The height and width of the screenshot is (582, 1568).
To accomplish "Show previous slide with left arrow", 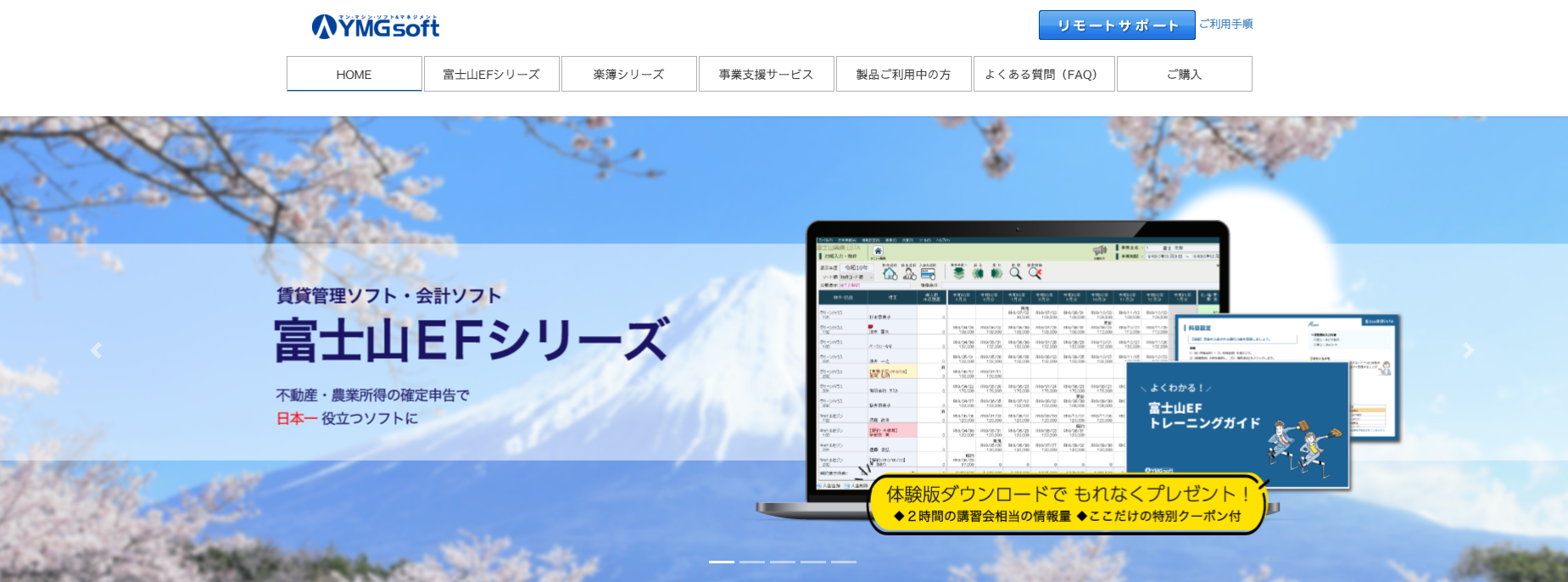I will pos(96,350).
